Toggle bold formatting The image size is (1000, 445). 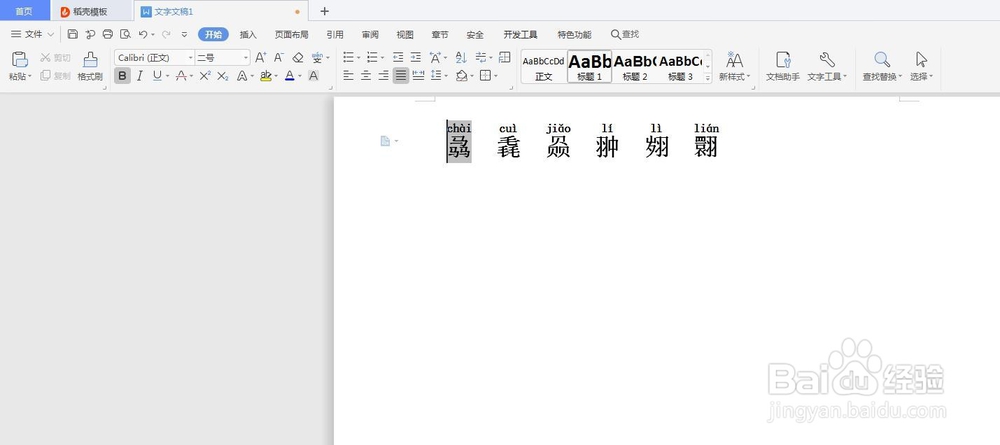pos(122,76)
